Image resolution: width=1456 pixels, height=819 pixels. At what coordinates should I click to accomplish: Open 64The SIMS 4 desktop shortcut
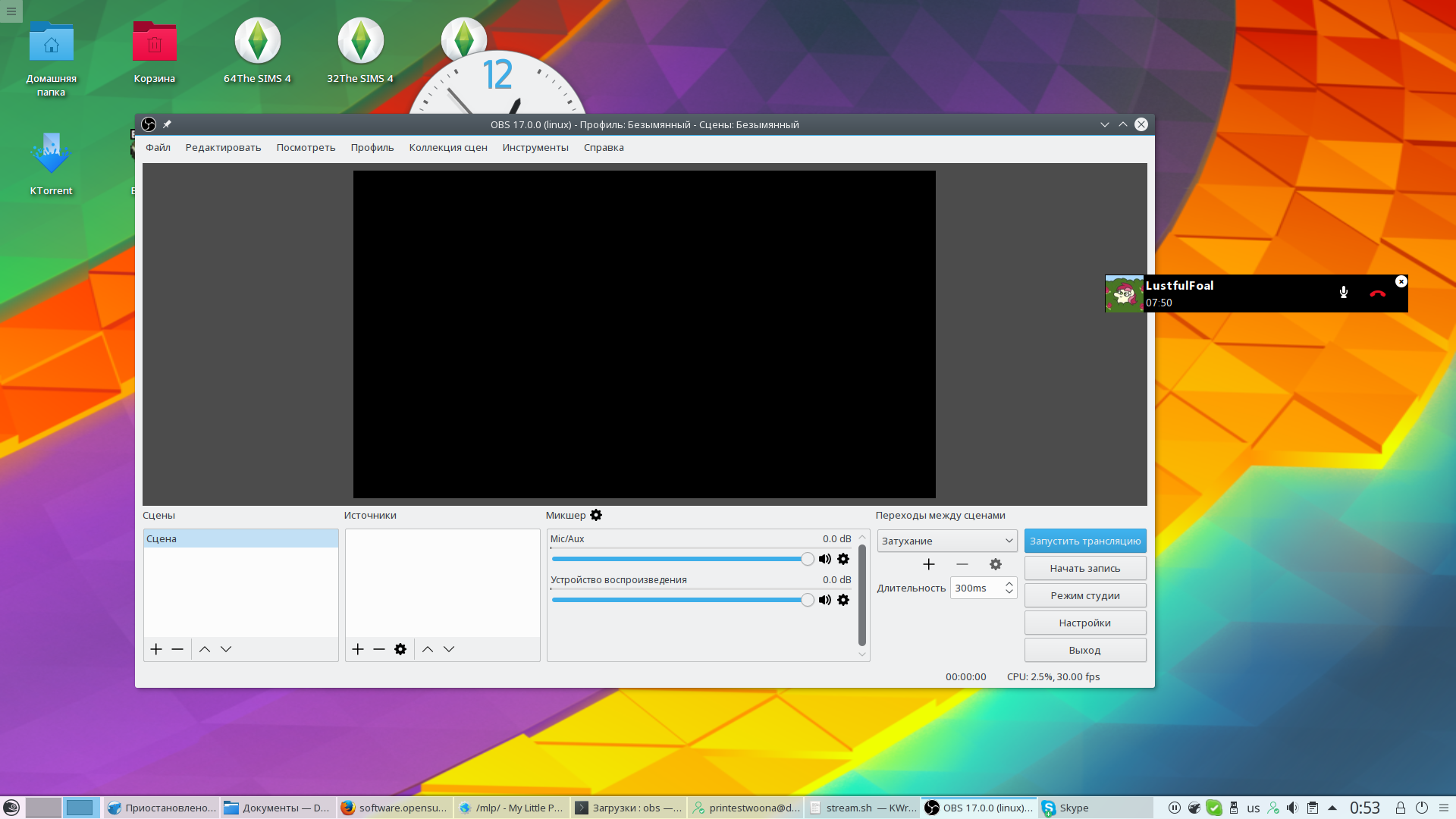pyautogui.click(x=257, y=52)
